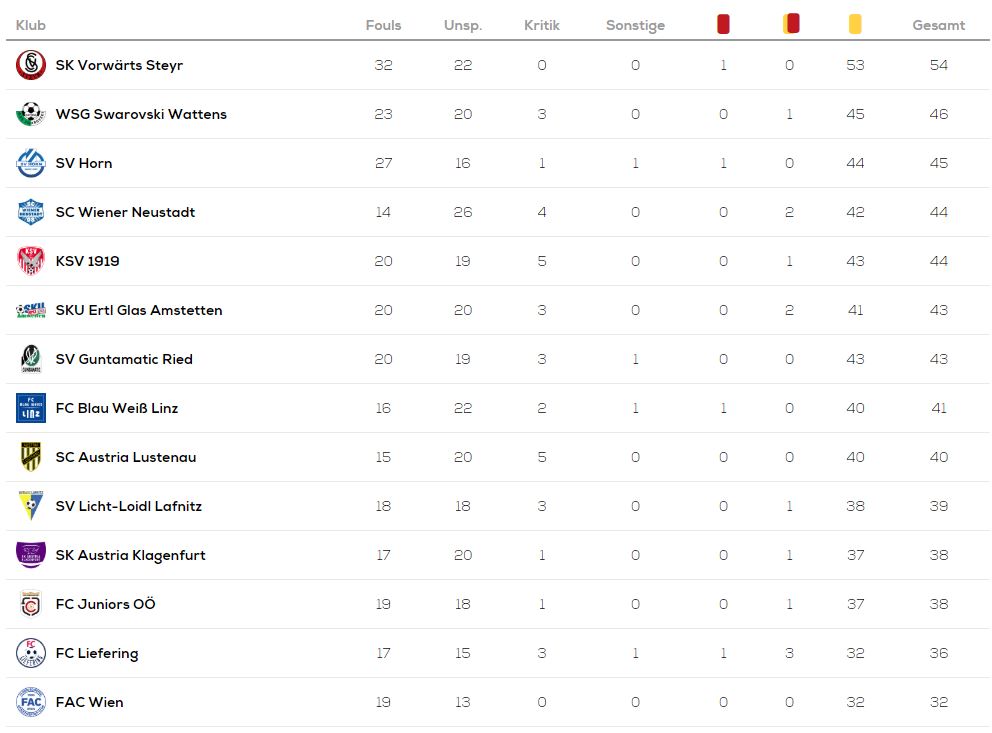
Task: Open the SV Guntamatic Ried team link
Action: tap(124, 359)
